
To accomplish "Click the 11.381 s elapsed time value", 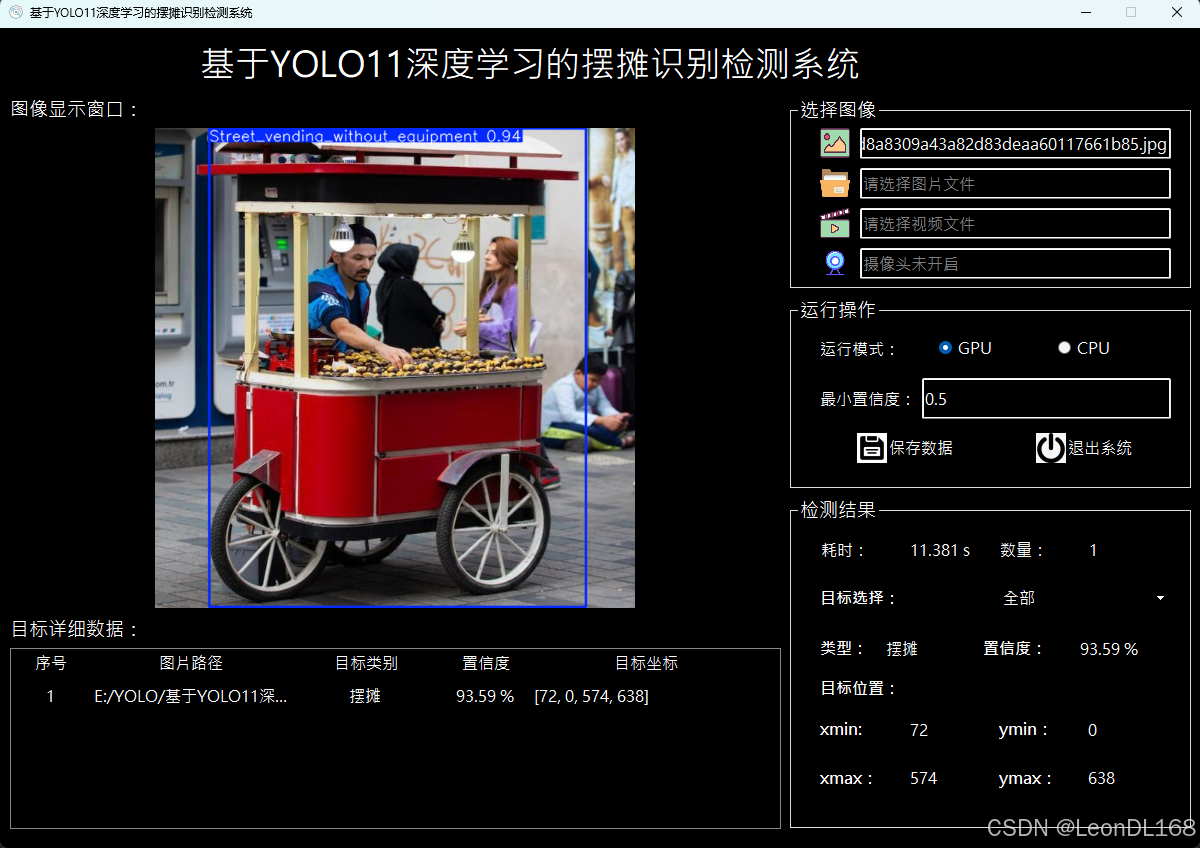I will [x=940, y=550].
